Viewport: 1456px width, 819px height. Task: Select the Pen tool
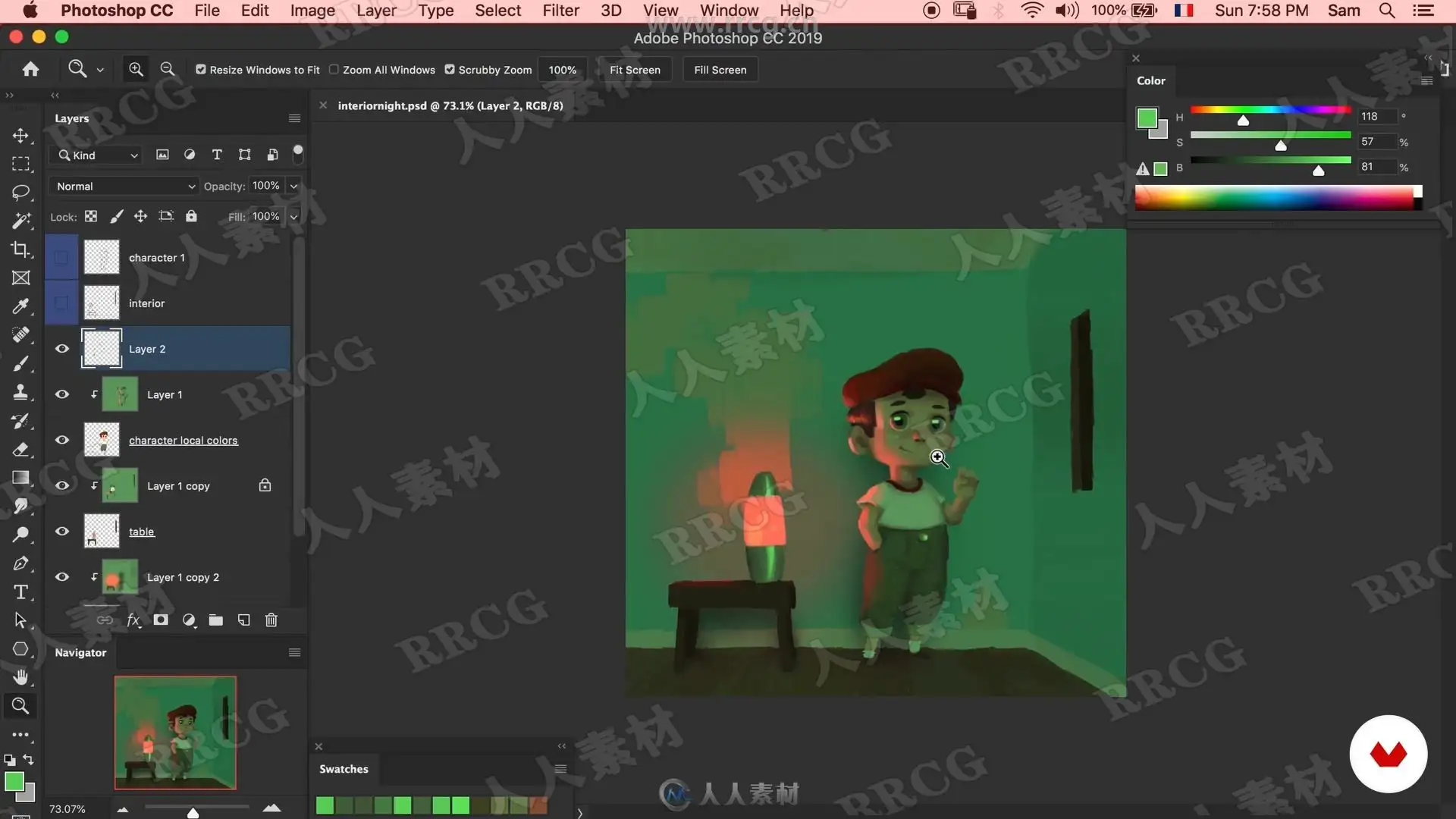click(x=20, y=563)
